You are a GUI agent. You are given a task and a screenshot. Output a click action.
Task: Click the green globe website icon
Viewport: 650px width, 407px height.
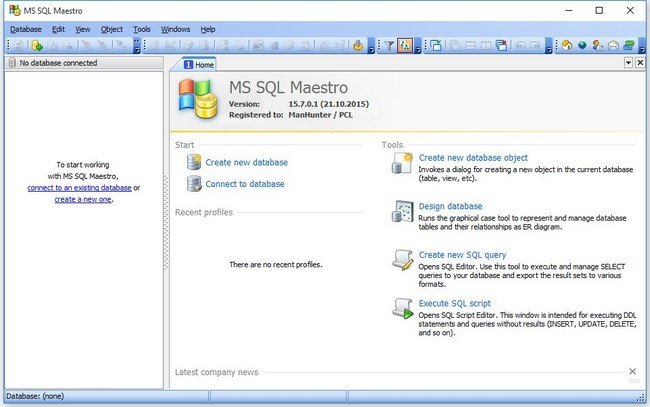click(x=582, y=46)
